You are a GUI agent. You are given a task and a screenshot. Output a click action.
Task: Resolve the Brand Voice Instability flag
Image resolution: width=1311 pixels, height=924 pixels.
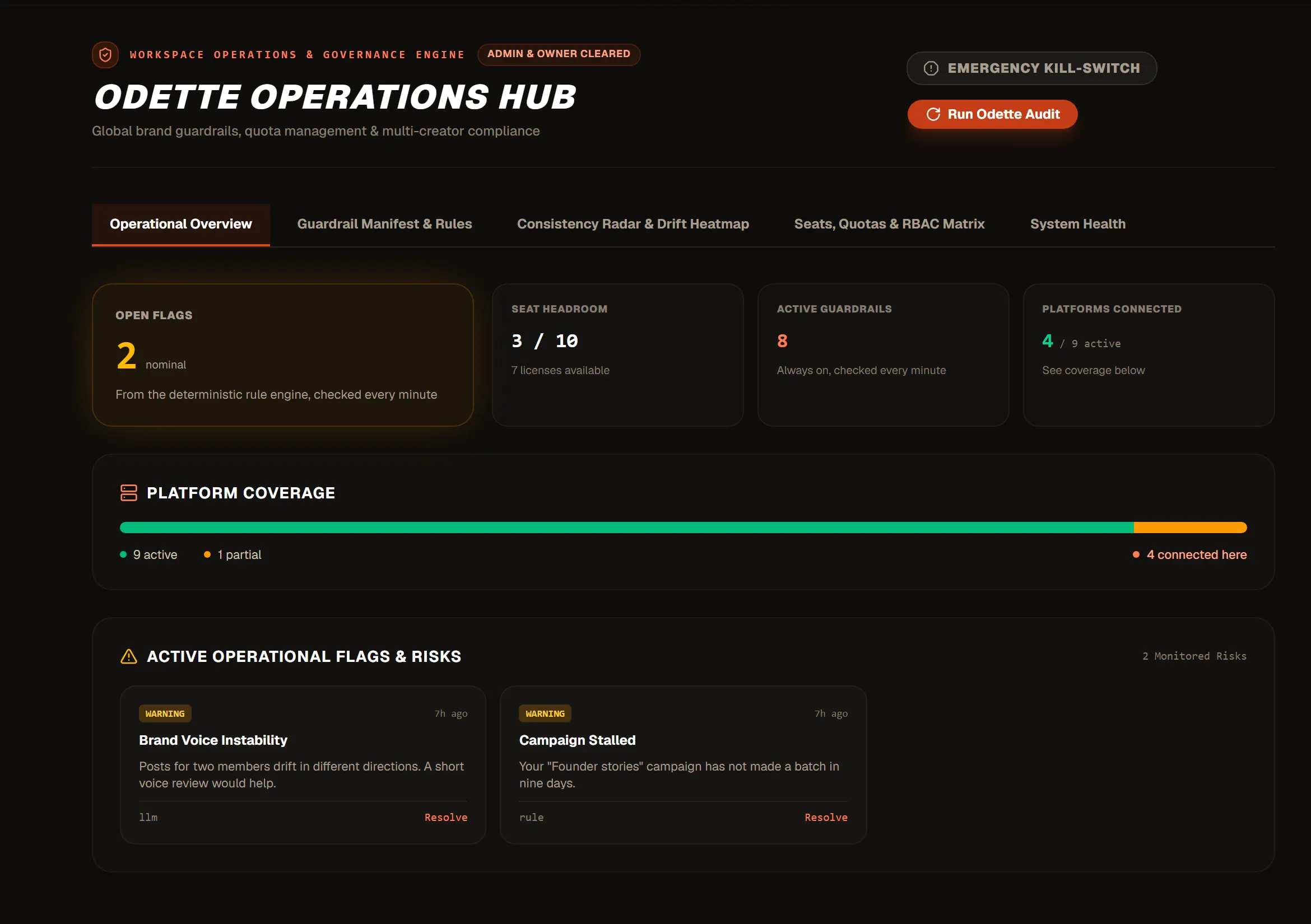coord(446,817)
